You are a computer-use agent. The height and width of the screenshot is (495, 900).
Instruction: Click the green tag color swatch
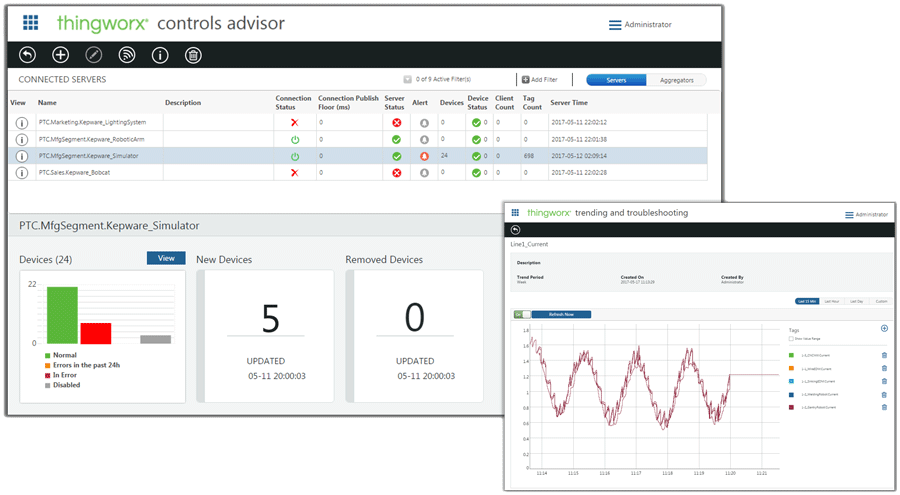tap(792, 355)
